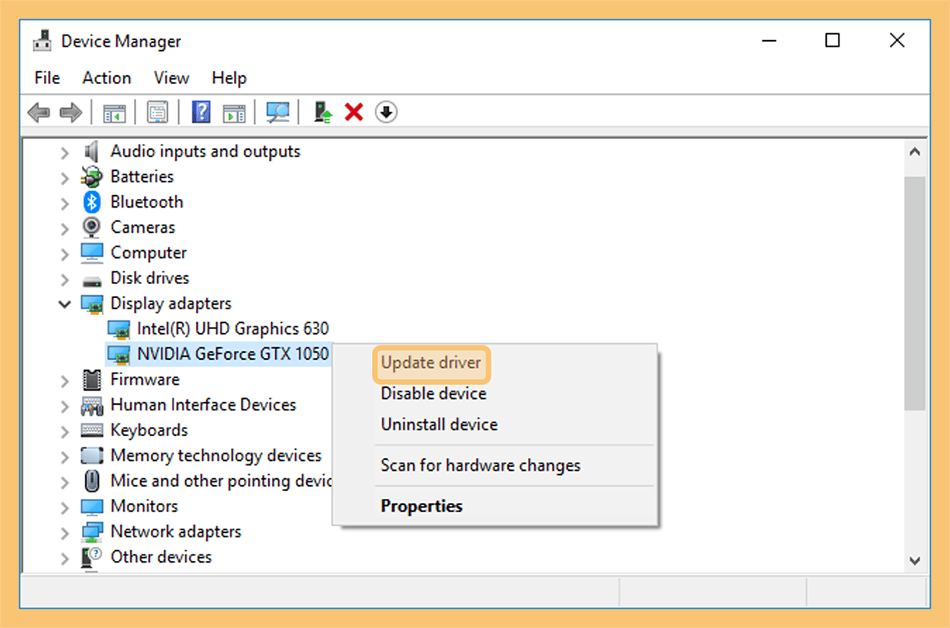Select the Memory technology devices icon
The image size is (950, 628).
coord(91,456)
